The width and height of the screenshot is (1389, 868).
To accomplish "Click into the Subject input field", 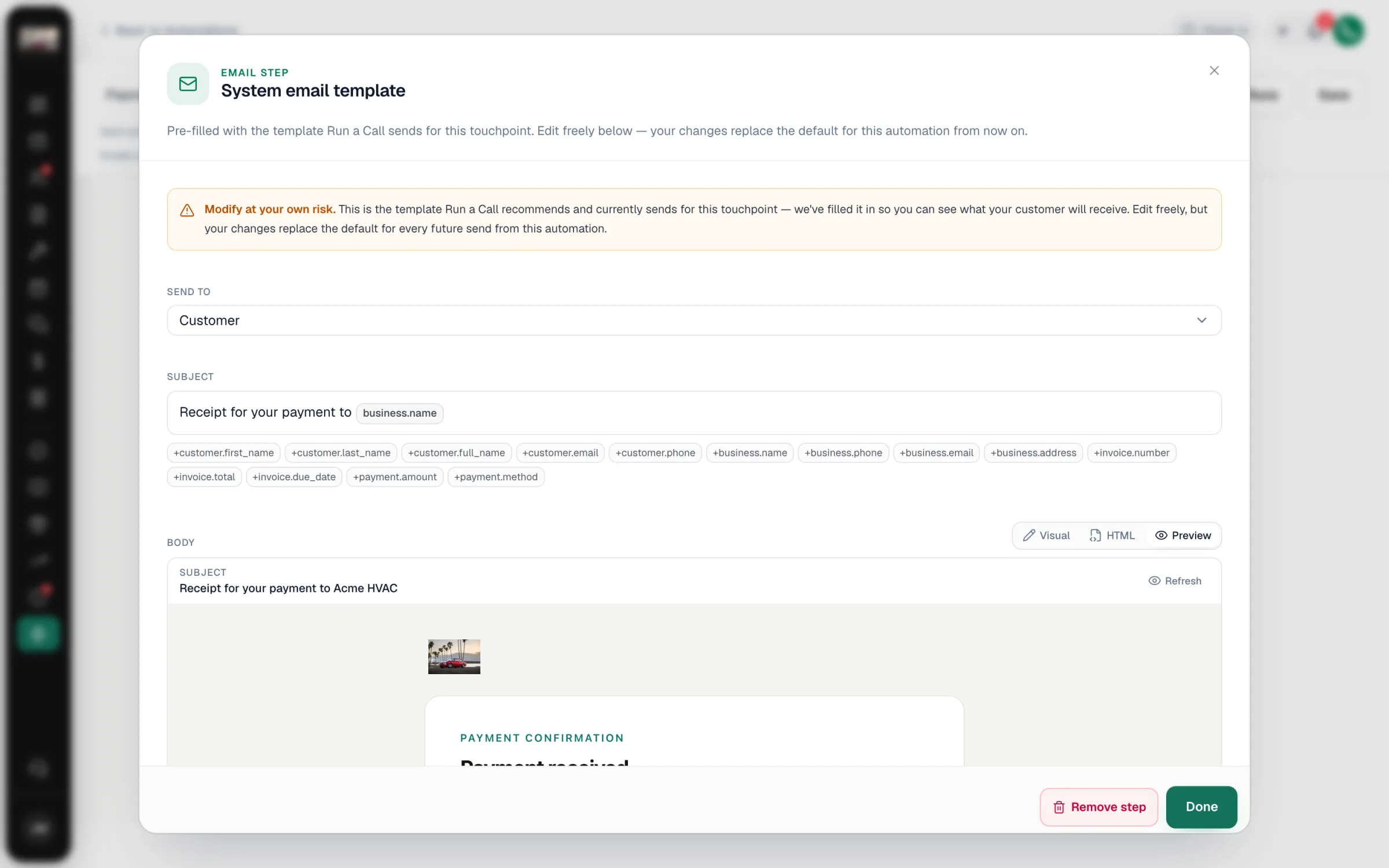I will coord(694,413).
